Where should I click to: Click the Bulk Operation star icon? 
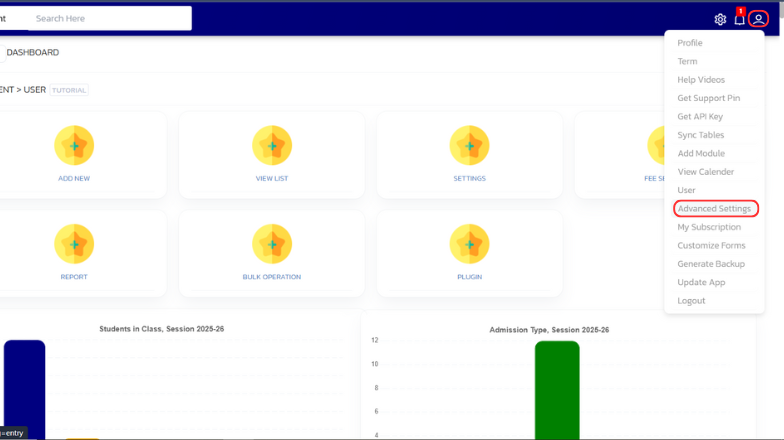point(272,244)
